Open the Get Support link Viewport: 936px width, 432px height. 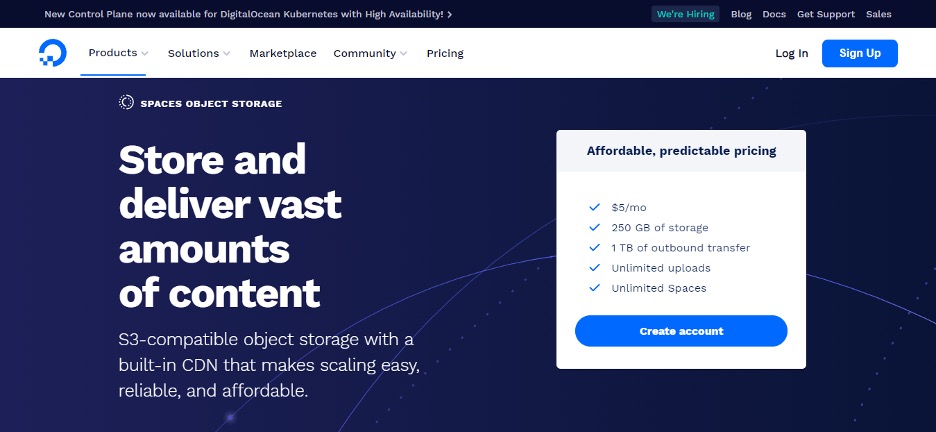[826, 15]
